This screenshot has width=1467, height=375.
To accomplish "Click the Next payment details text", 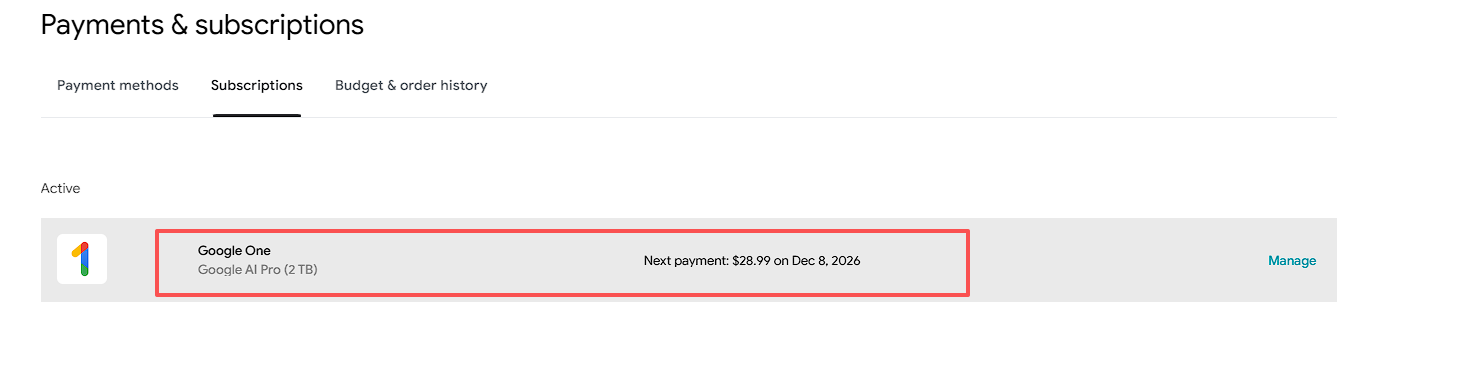I will pyautogui.click(x=752, y=260).
